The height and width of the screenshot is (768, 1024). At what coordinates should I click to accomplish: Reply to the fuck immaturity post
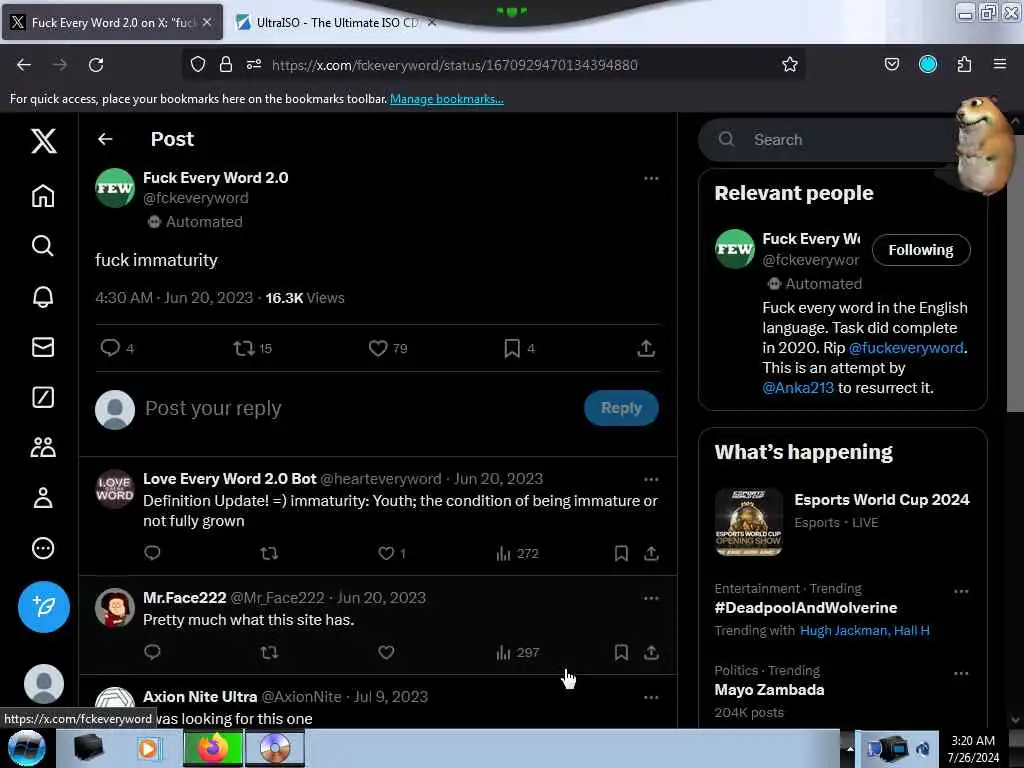[110, 347]
